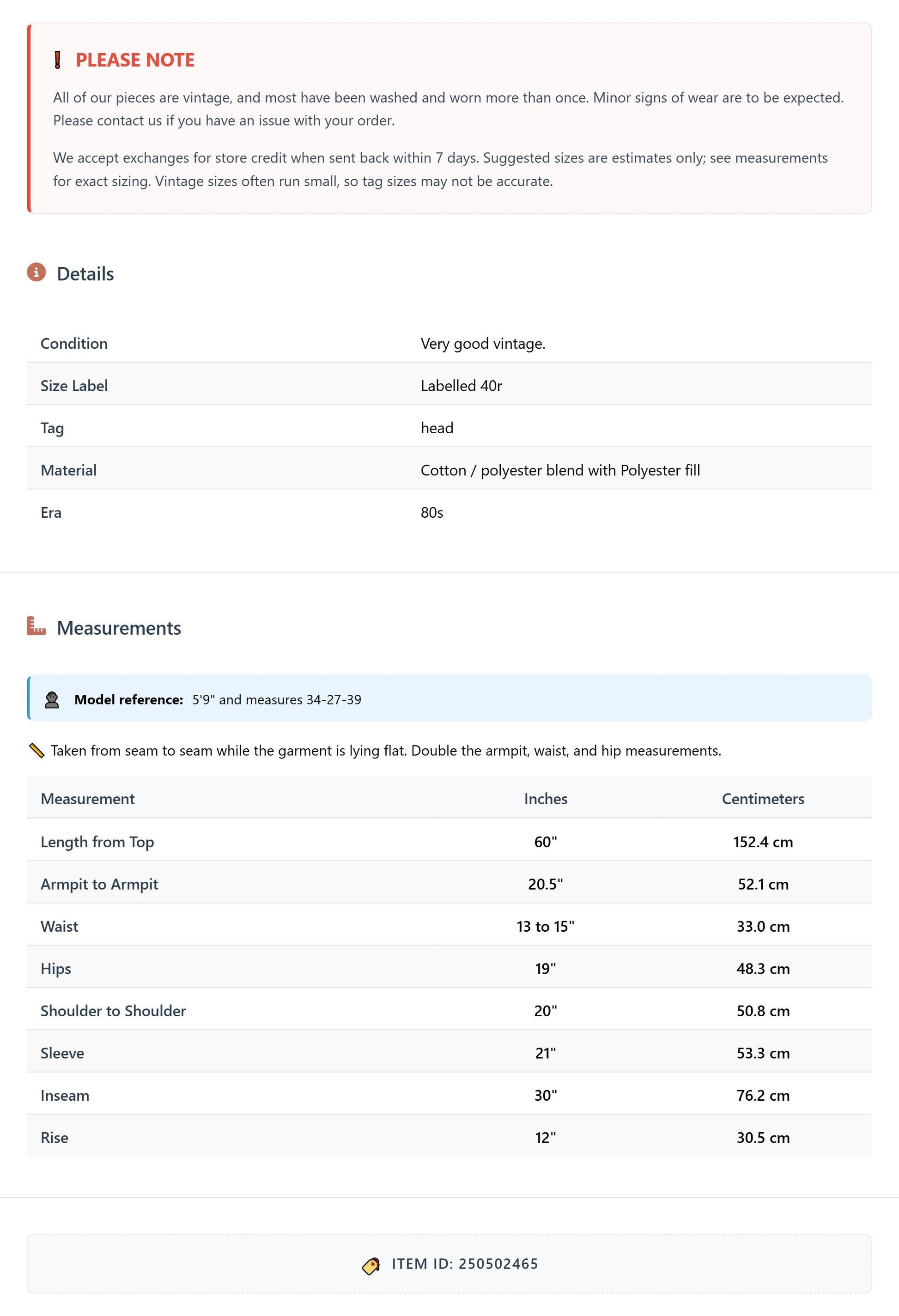Select the Armpit to Armpit measurement row
Image resolution: width=899 pixels, height=1316 pixels.
449,884
